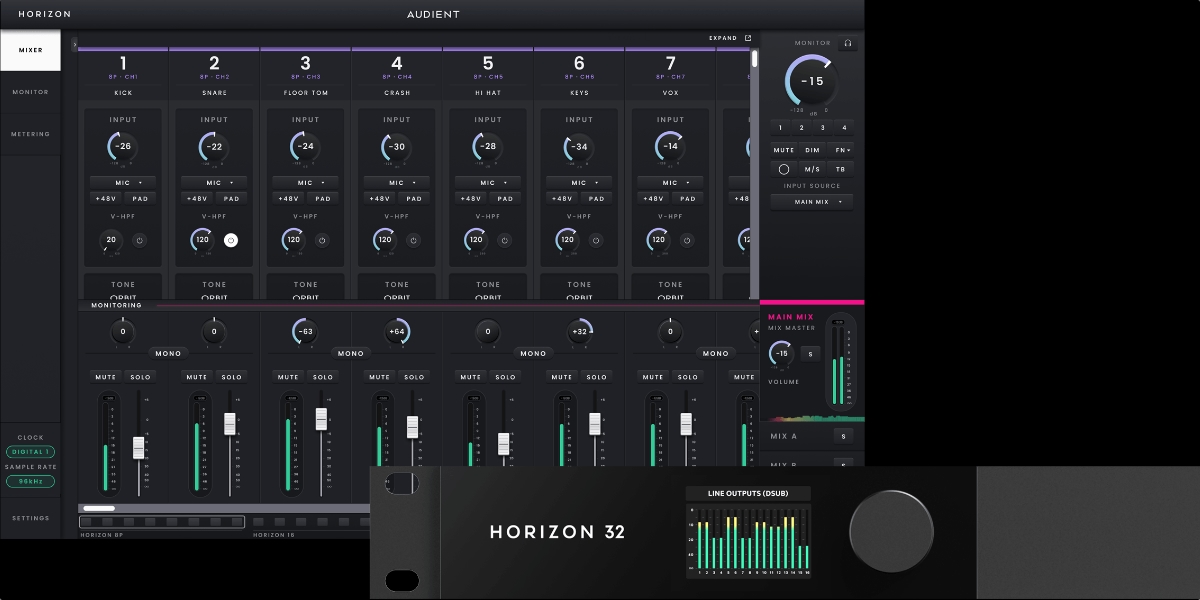Switch to the MONITOR tab in sidebar

[30, 92]
